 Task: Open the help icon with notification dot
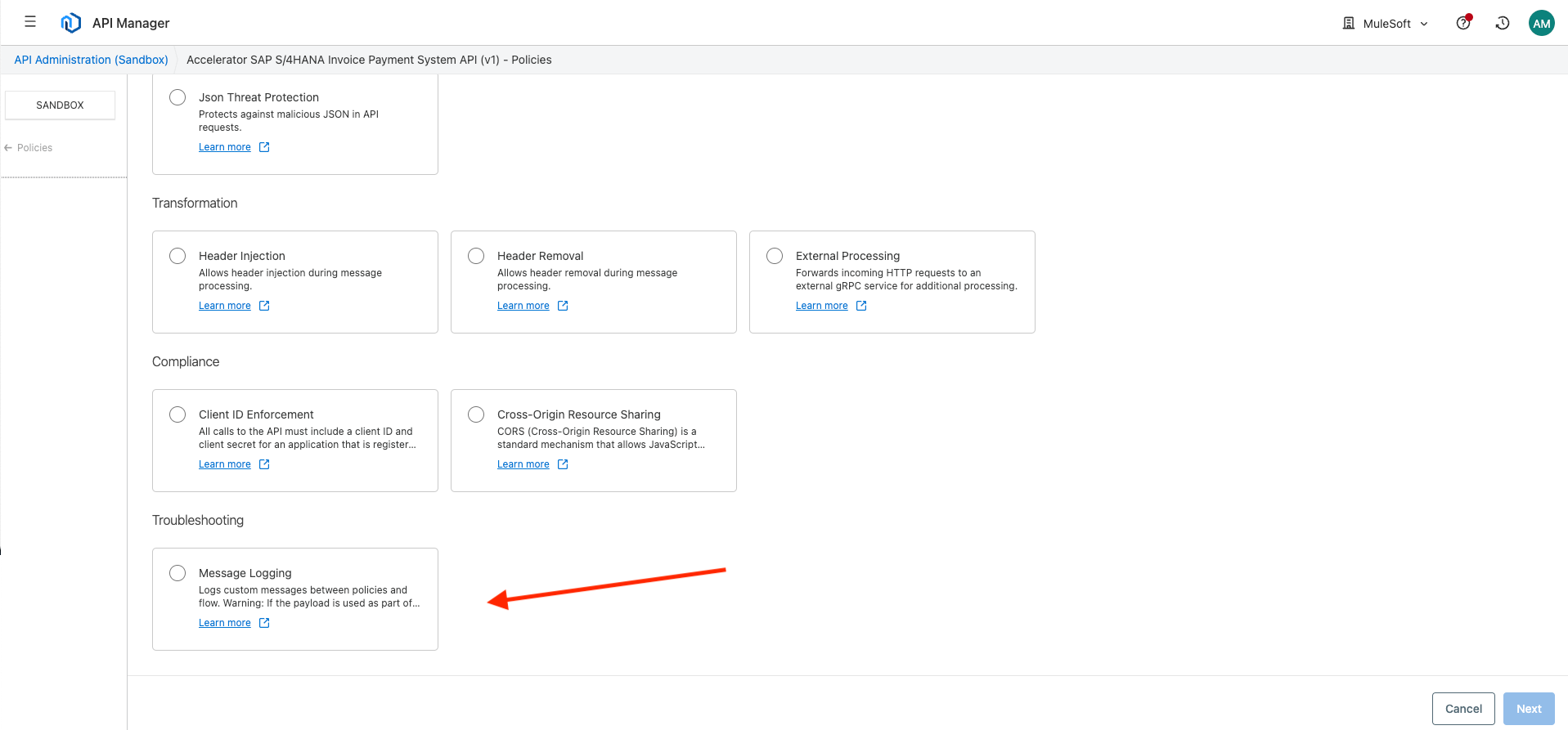[x=1463, y=23]
